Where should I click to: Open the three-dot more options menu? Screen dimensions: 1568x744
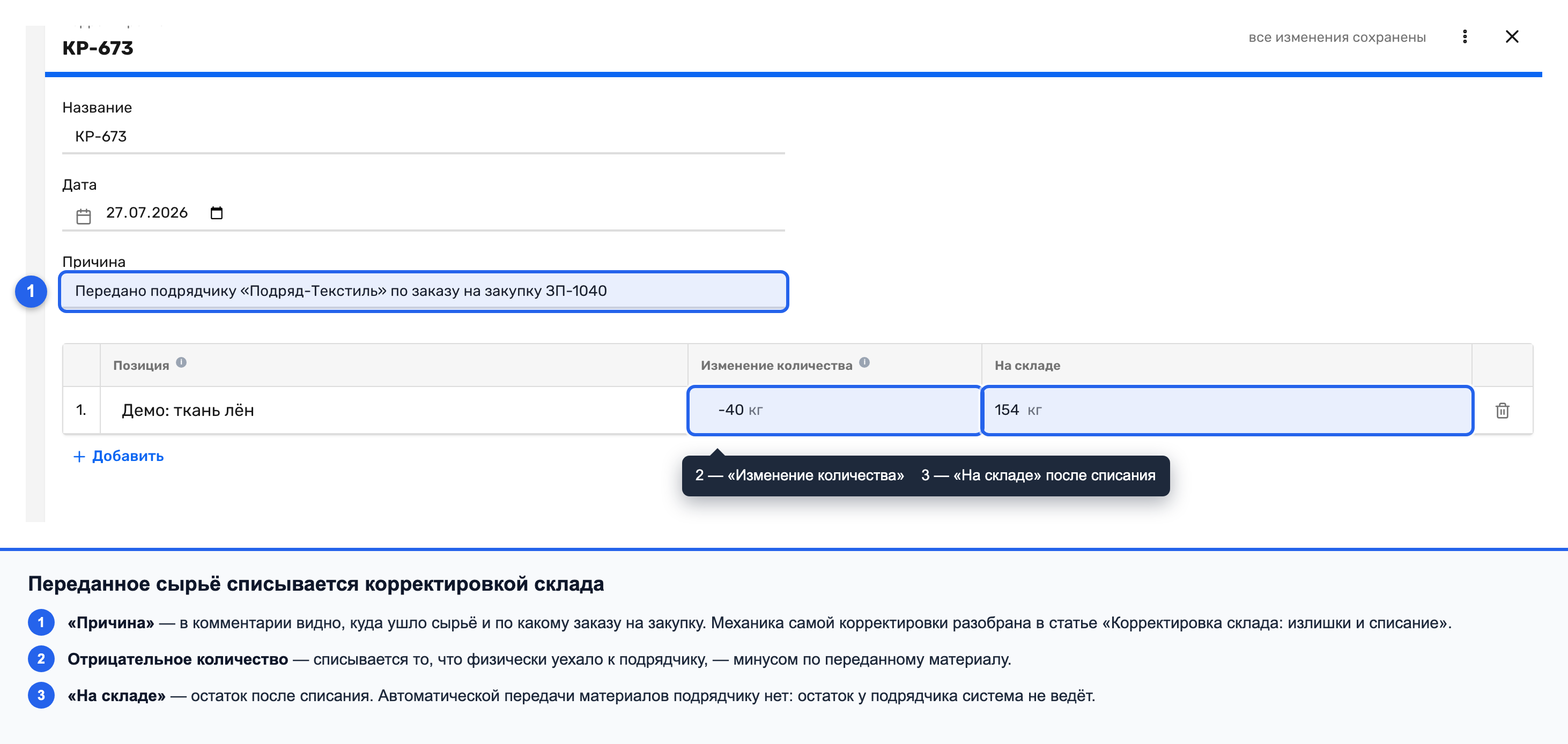coord(1465,37)
